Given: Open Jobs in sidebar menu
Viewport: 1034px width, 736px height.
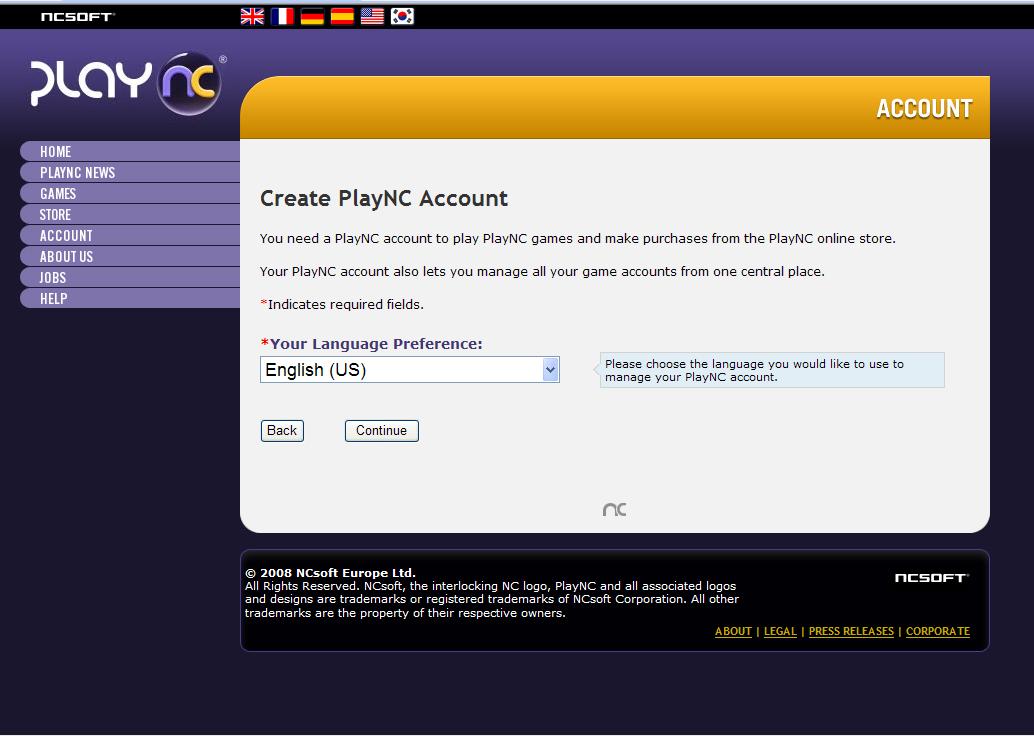Looking at the screenshot, I should (x=131, y=278).
